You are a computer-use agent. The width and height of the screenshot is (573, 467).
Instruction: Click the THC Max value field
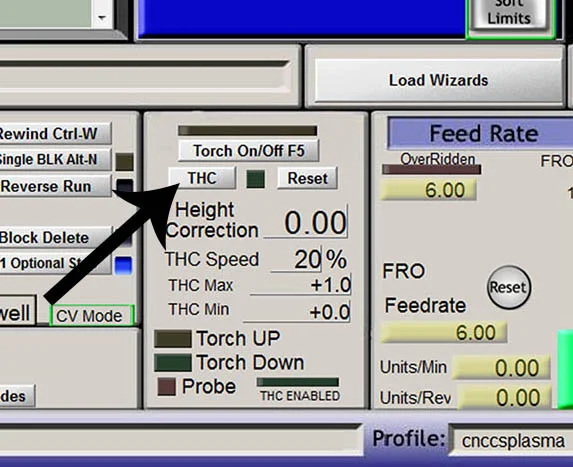(x=300, y=285)
